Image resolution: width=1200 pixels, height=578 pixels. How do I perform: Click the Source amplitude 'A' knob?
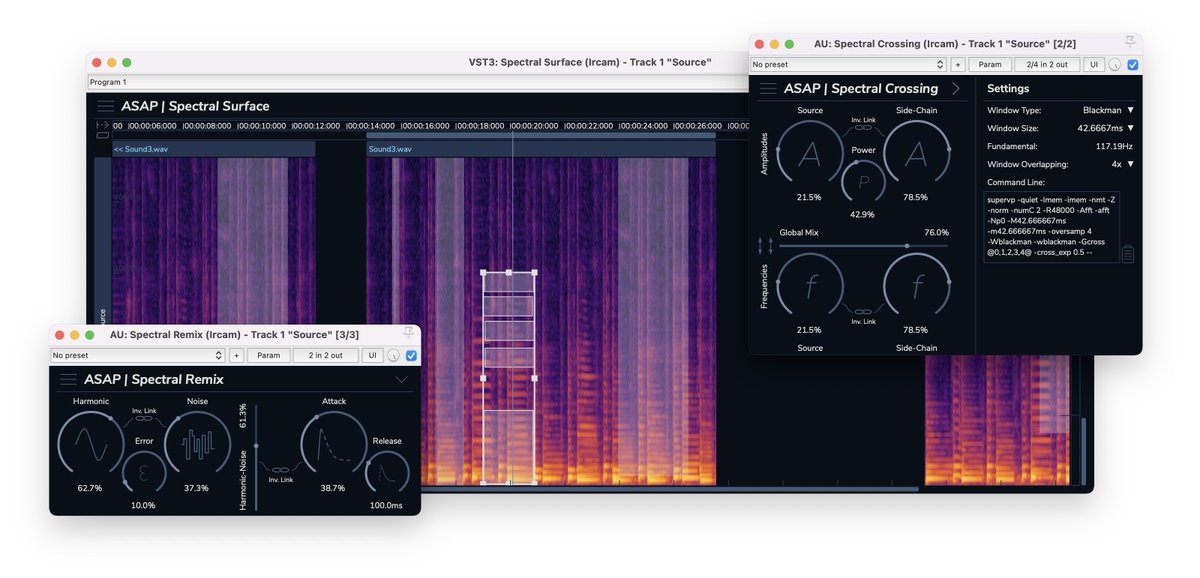click(x=810, y=154)
